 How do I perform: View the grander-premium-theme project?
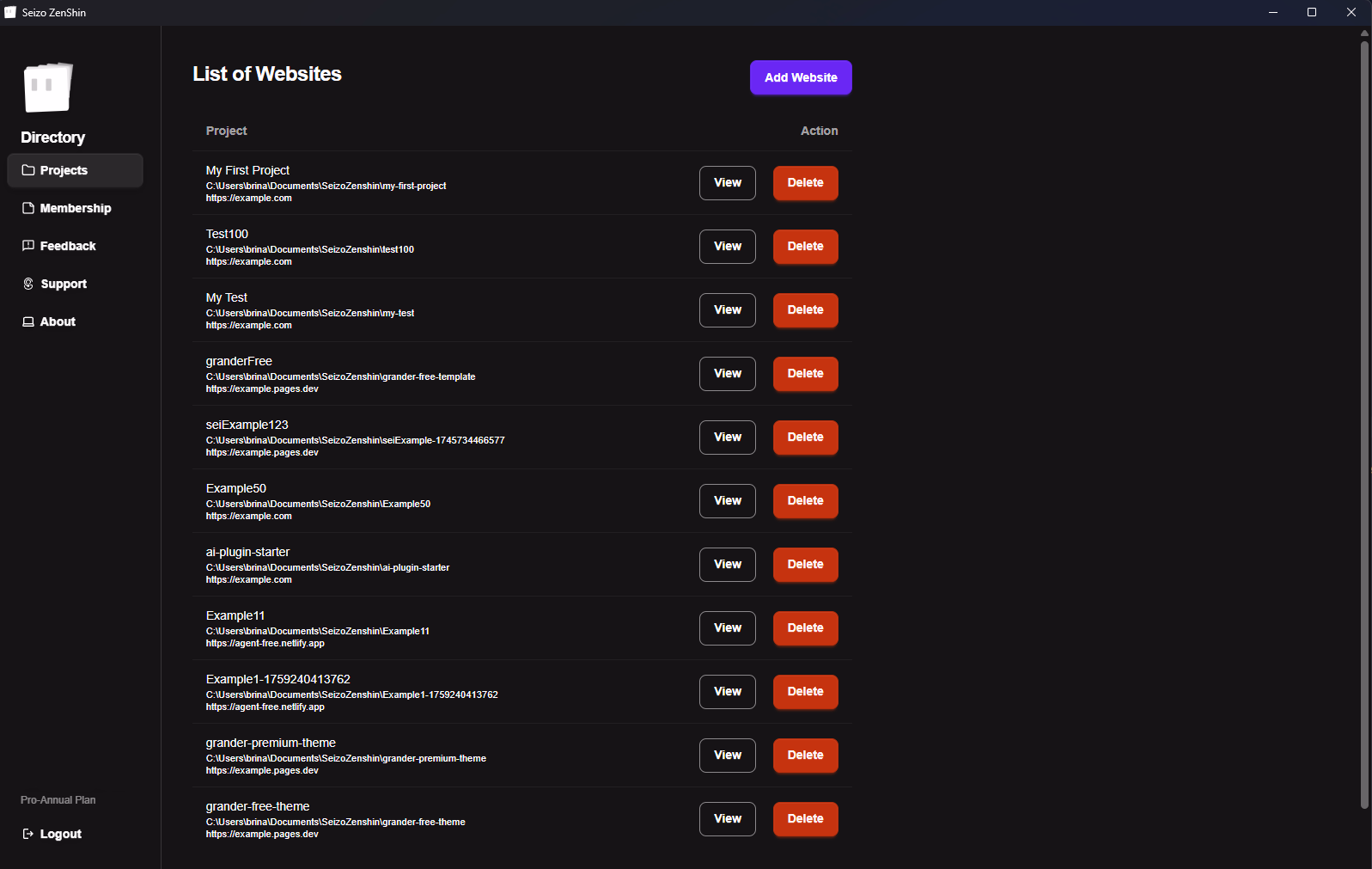coord(728,756)
